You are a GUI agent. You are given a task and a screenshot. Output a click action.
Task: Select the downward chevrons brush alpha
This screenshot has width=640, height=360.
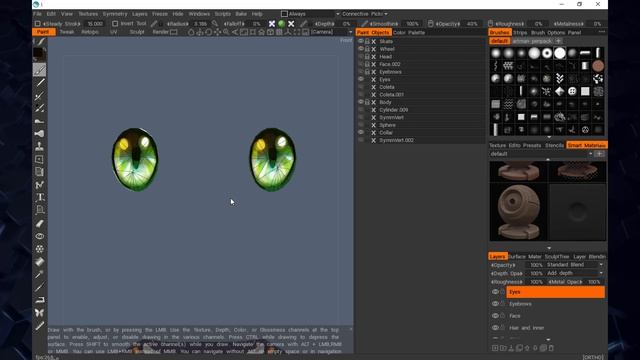pos(560,78)
